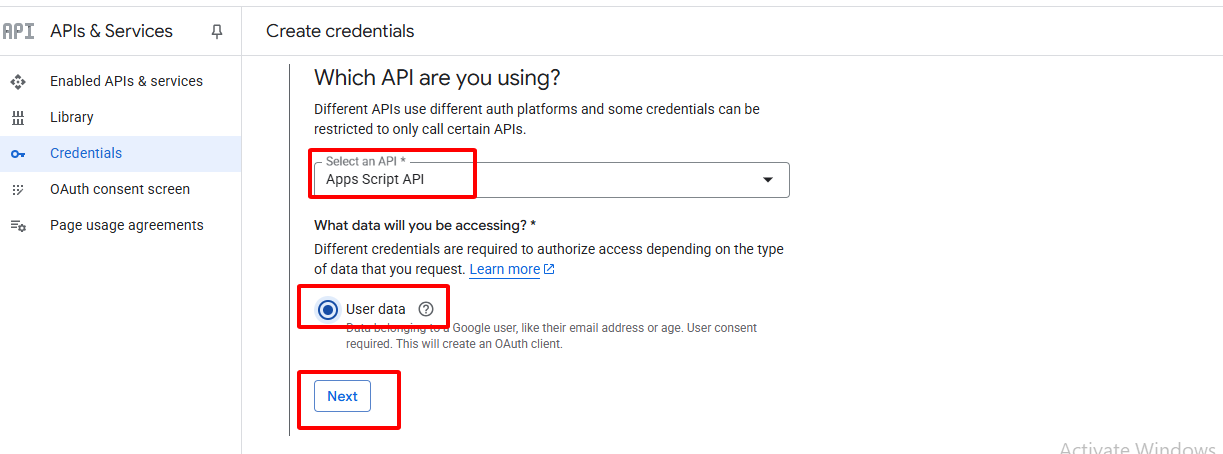Select the User data radio button
This screenshot has width=1223, height=454.
tap(328, 310)
